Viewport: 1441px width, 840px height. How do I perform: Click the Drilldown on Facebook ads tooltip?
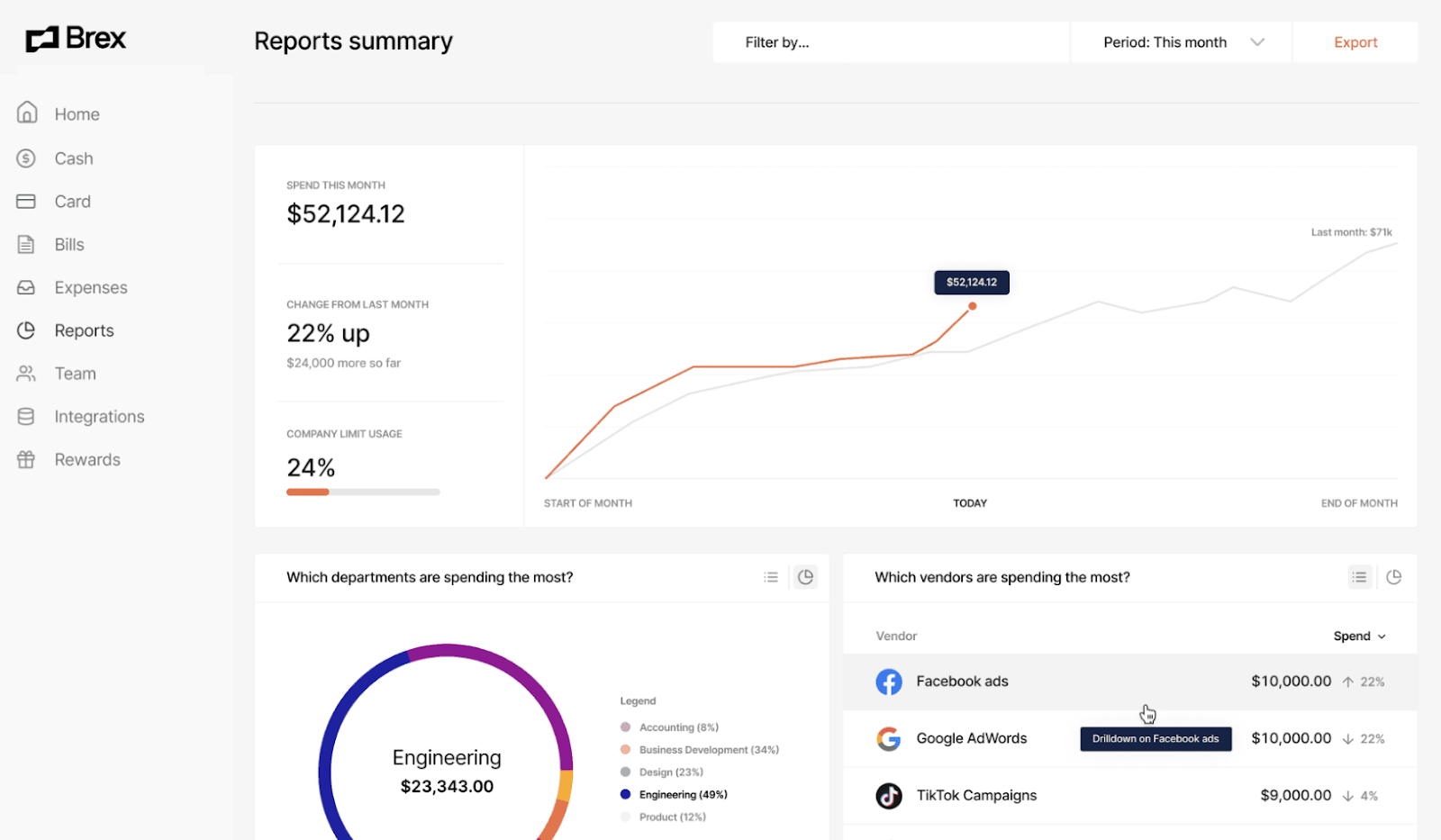coord(1156,738)
